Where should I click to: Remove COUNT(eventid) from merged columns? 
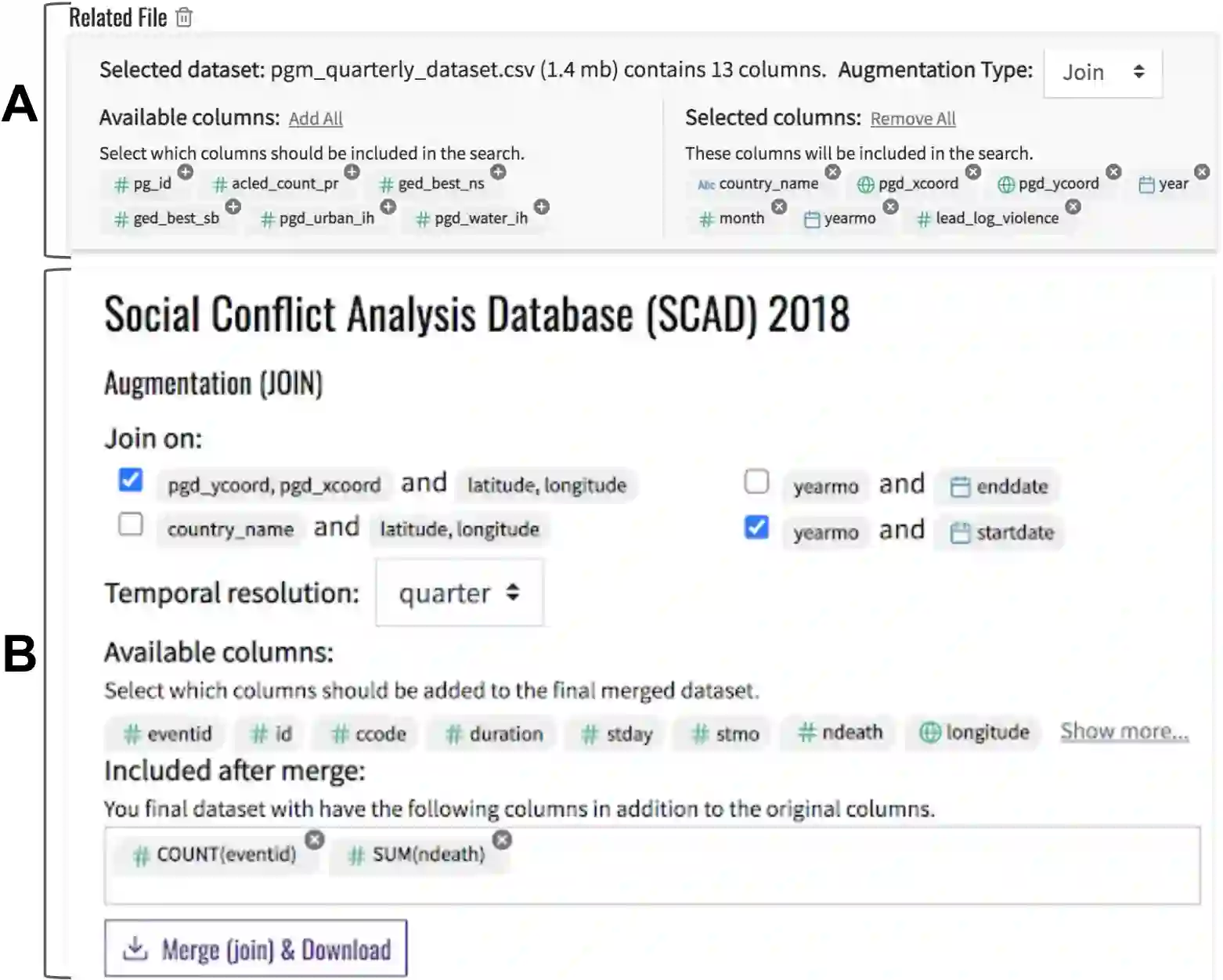pyautogui.click(x=315, y=840)
